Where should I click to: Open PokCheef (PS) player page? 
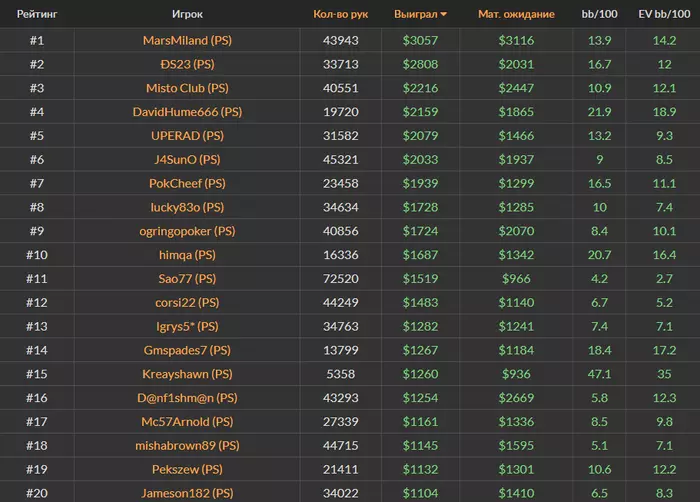[x=187, y=183]
